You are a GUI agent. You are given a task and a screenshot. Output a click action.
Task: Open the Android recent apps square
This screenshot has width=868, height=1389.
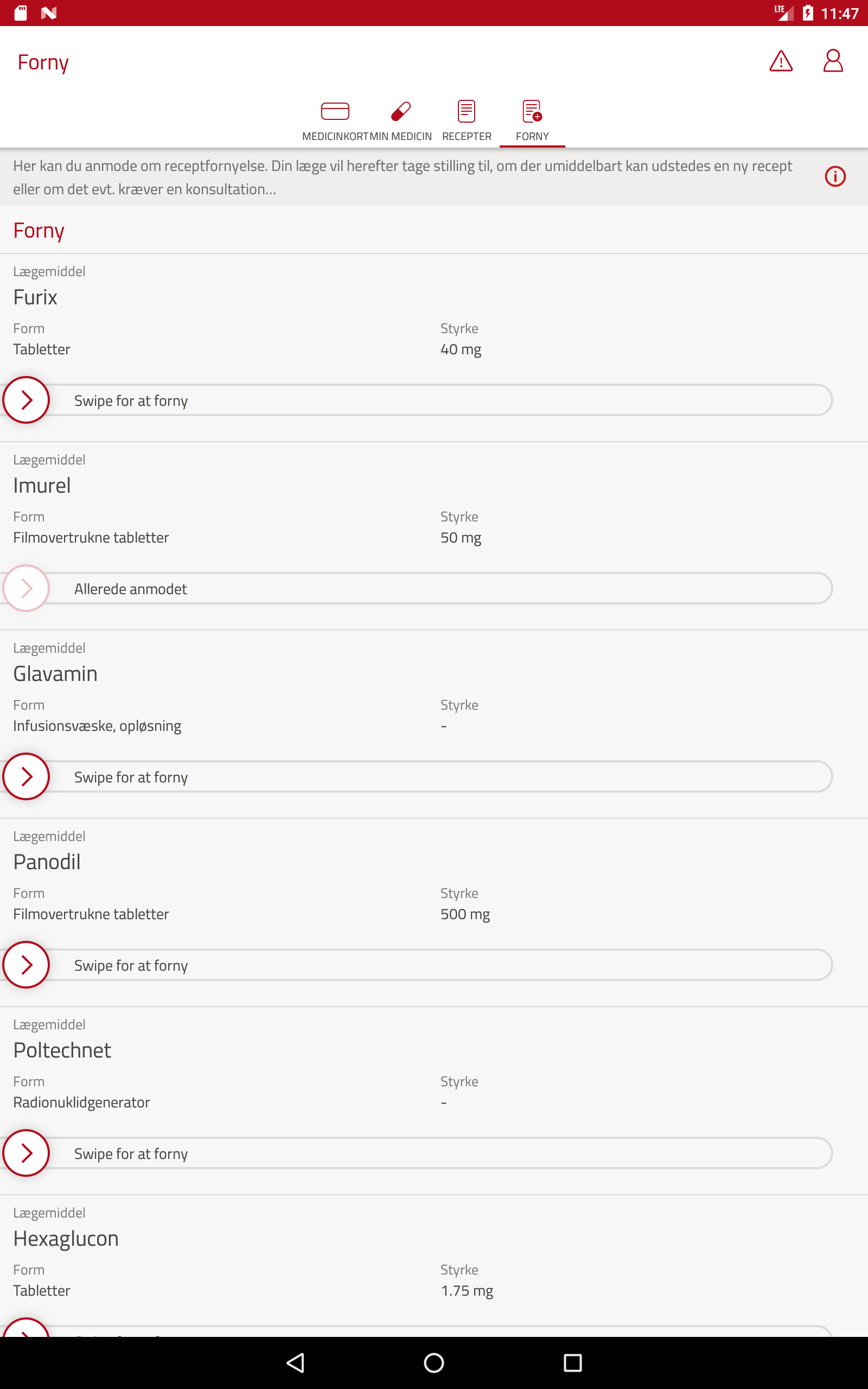coord(572,1362)
